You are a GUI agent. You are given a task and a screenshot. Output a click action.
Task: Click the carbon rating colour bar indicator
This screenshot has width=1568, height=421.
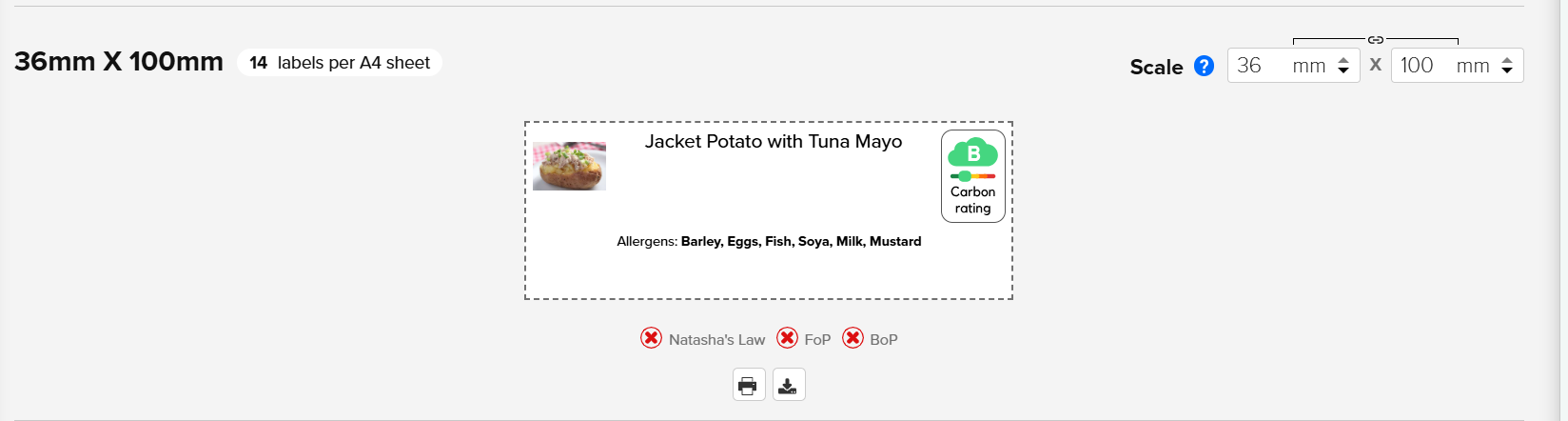[x=972, y=176]
